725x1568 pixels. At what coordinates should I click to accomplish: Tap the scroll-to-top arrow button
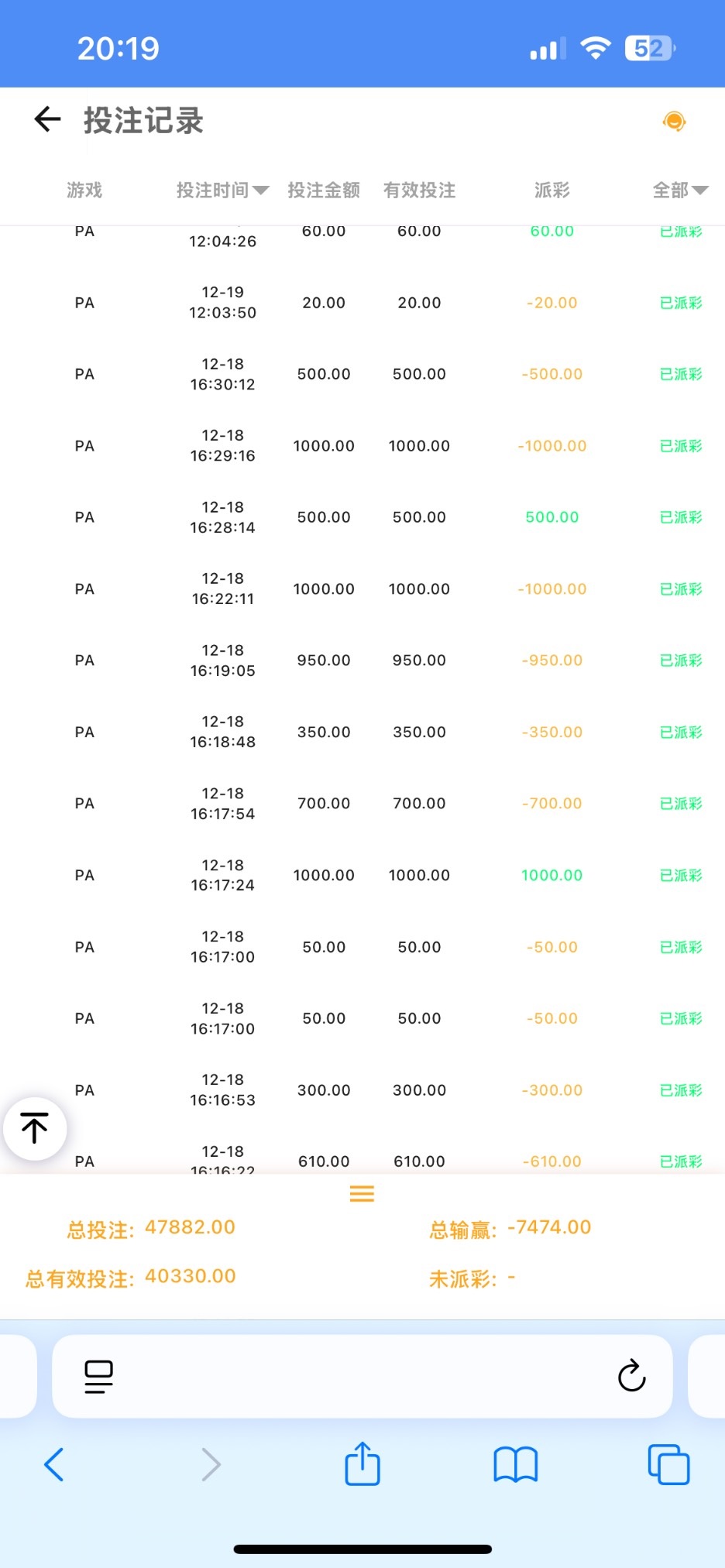coord(35,1128)
